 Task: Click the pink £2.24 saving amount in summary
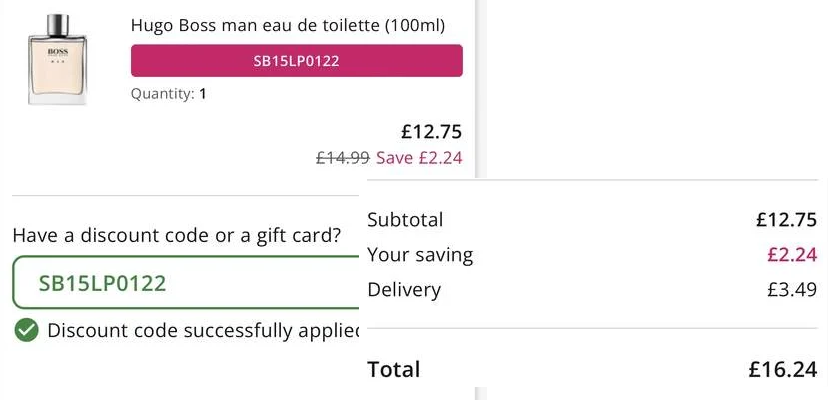click(792, 255)
